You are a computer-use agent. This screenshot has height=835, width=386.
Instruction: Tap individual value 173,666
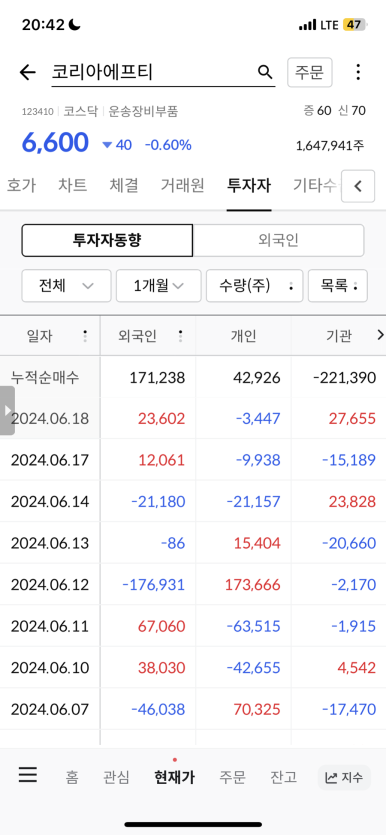point(252,585)
